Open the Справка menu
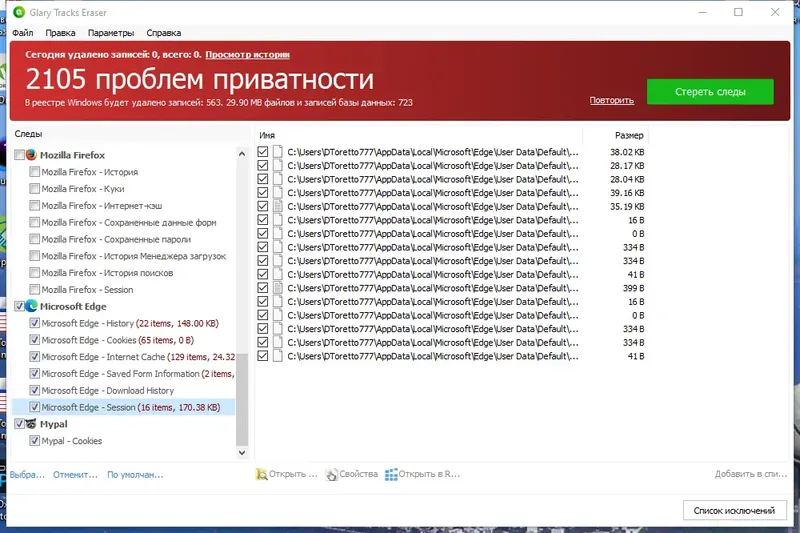Viewport: 800px width, 533px height. click(x=163, y=33)
